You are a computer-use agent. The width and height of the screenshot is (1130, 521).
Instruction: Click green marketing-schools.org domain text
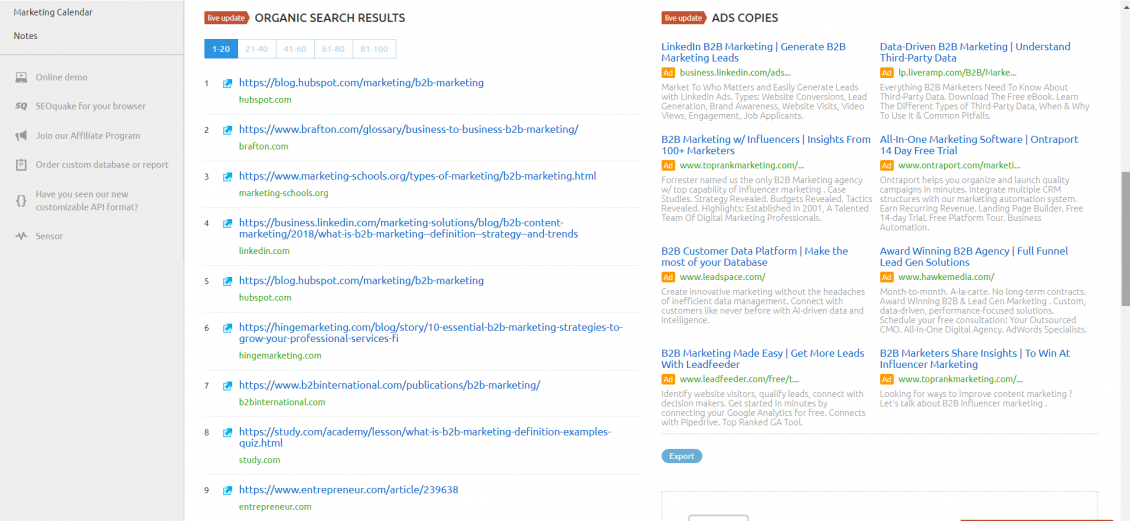(x=283, y=193)
